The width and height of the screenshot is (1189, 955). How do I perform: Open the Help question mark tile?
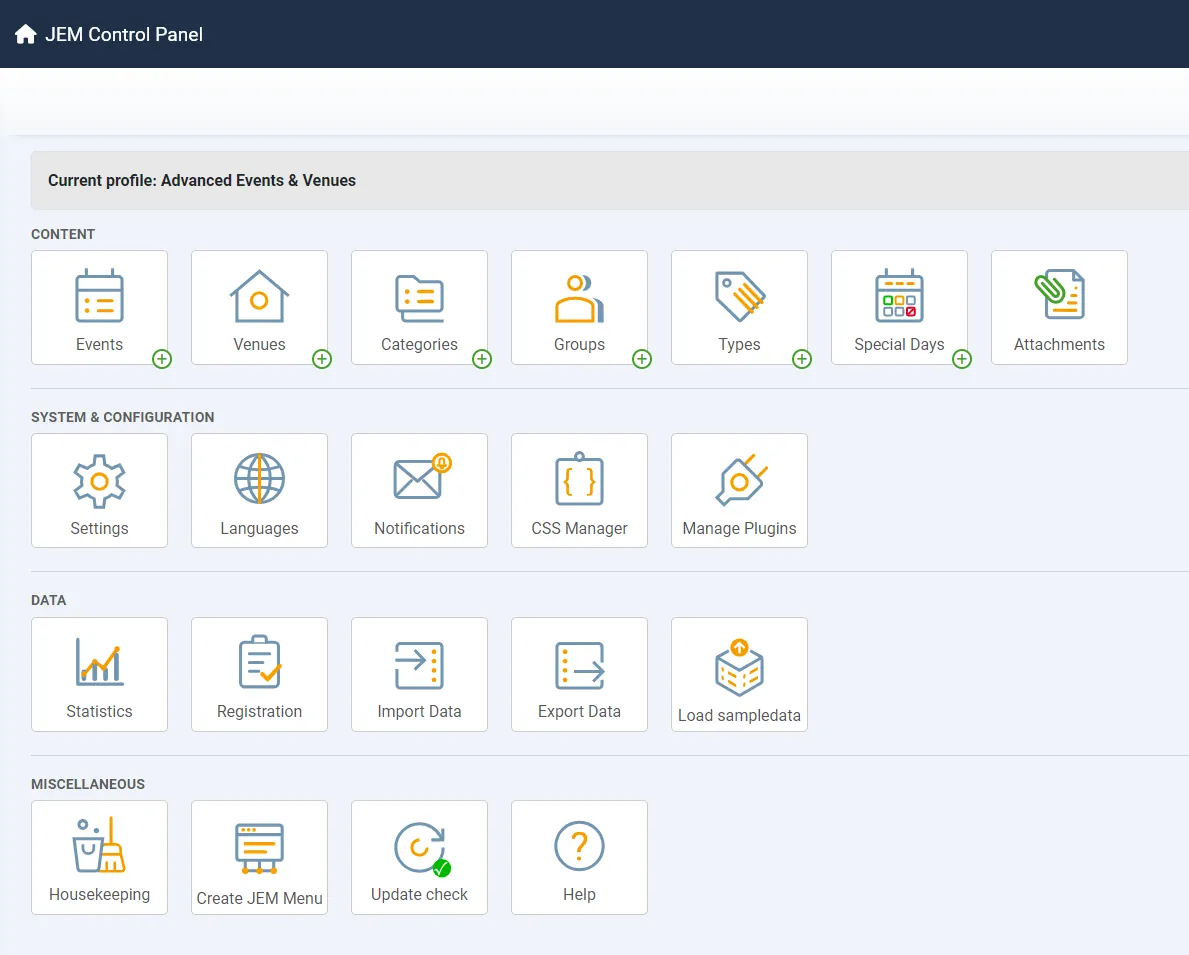coord(579,857)
